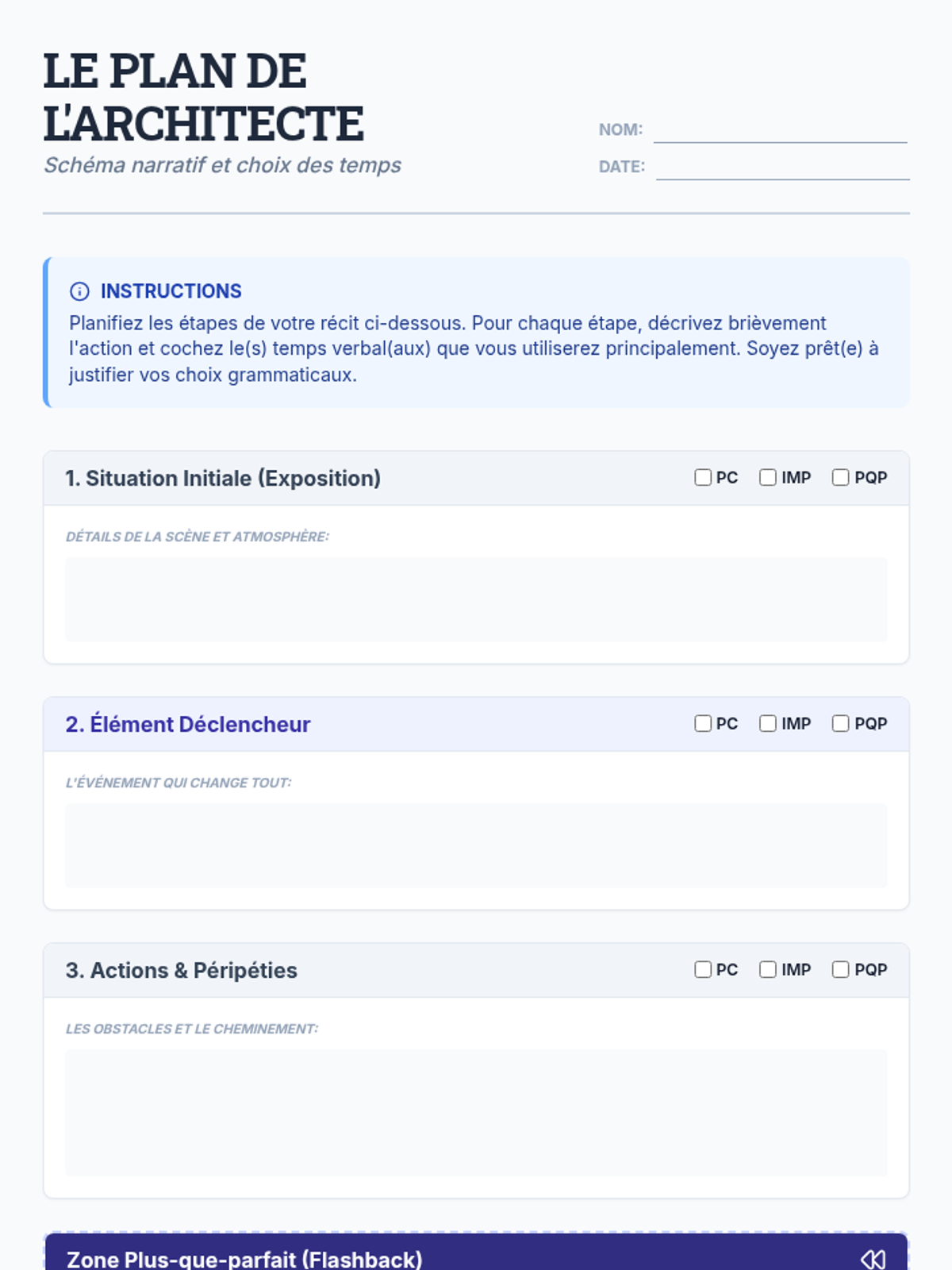
Task: Select the Zone Plus-que-parfait (Flashback) header
Action: pos(244,1259)
